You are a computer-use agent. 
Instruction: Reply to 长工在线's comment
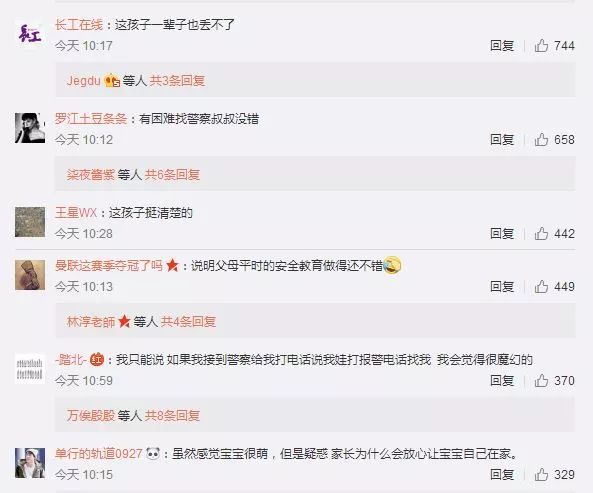(x=502, y=46)
